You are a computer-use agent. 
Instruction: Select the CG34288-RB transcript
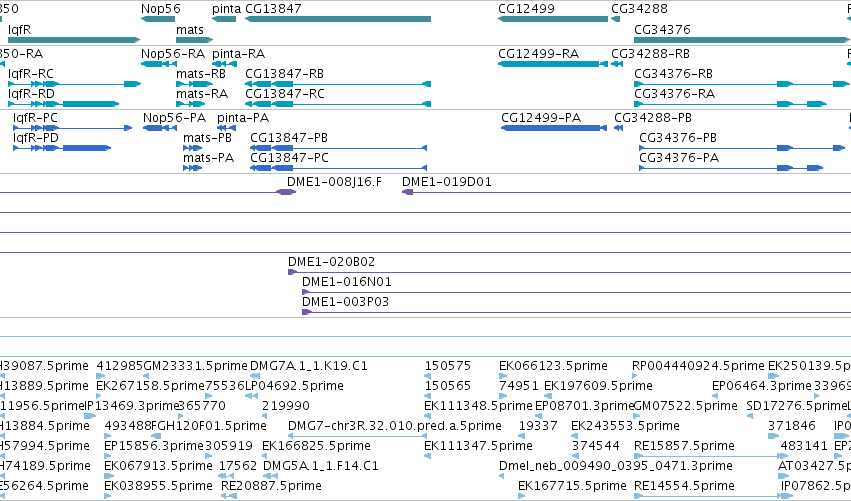617,64
